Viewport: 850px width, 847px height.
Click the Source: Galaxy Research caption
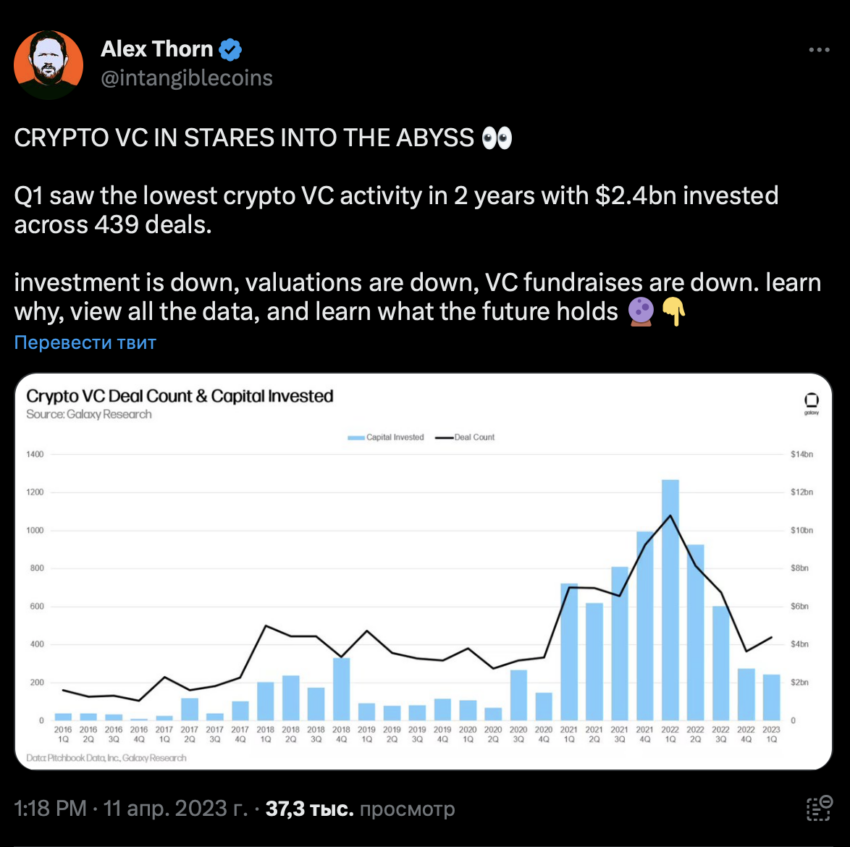click(89, 414)
